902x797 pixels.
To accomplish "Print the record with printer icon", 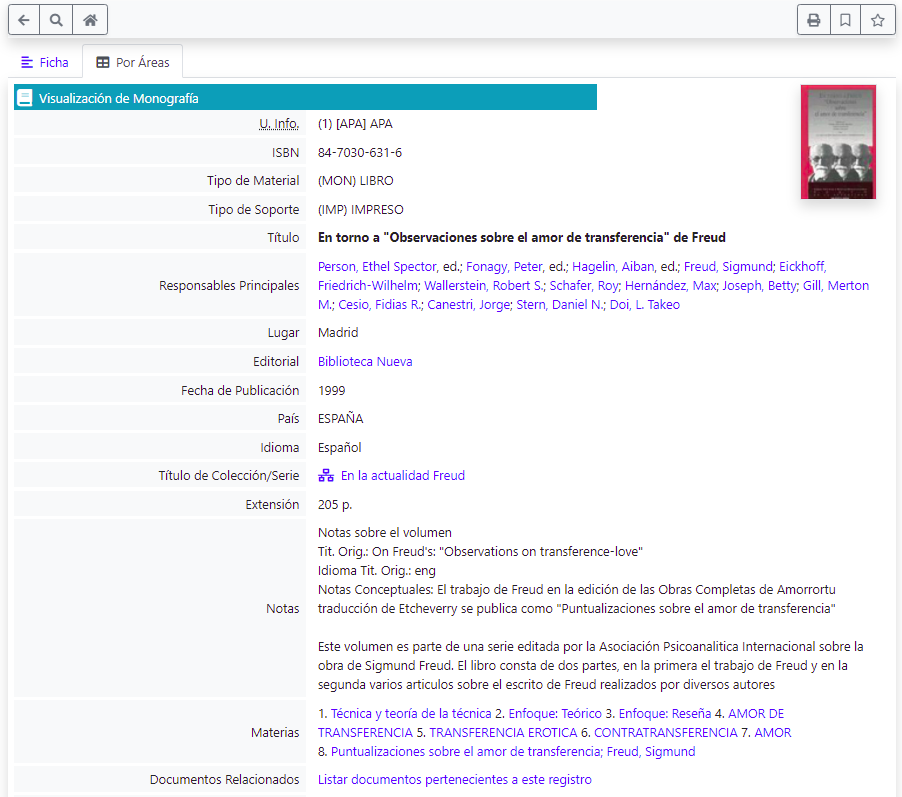I will click(814, 20).
